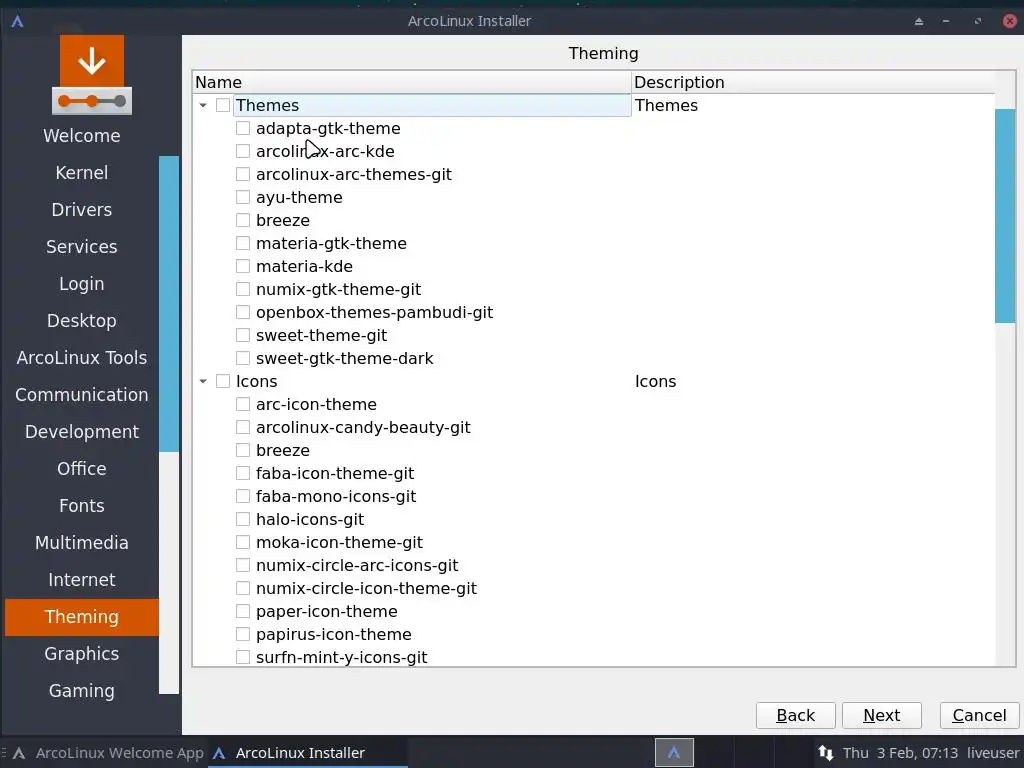Go to the Graphics step

82,654
